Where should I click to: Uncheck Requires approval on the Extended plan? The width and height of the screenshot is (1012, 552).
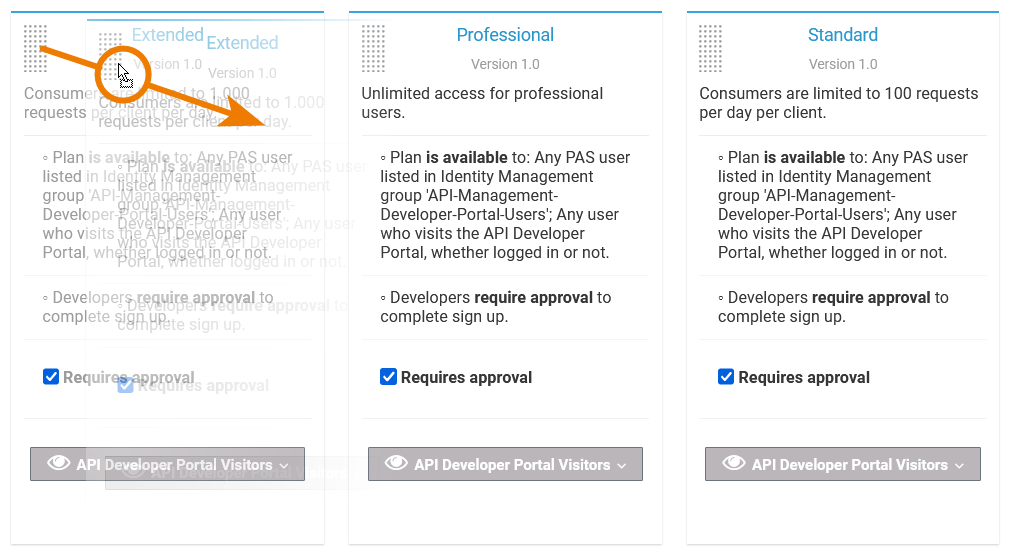pos(51,377)
